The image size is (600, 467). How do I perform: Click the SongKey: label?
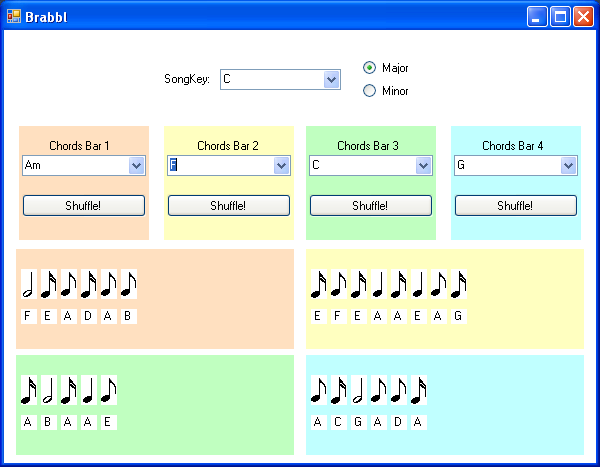coord(187,79)
